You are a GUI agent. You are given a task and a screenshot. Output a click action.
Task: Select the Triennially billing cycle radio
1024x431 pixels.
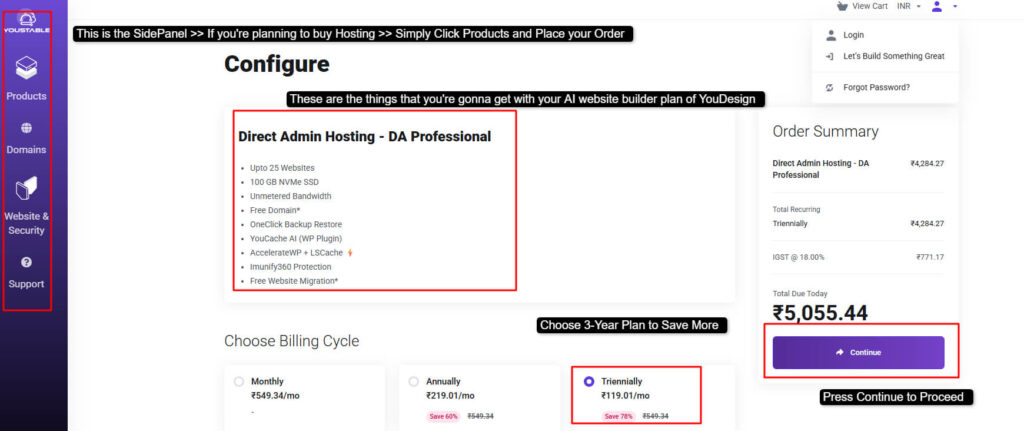coord(589,381)
